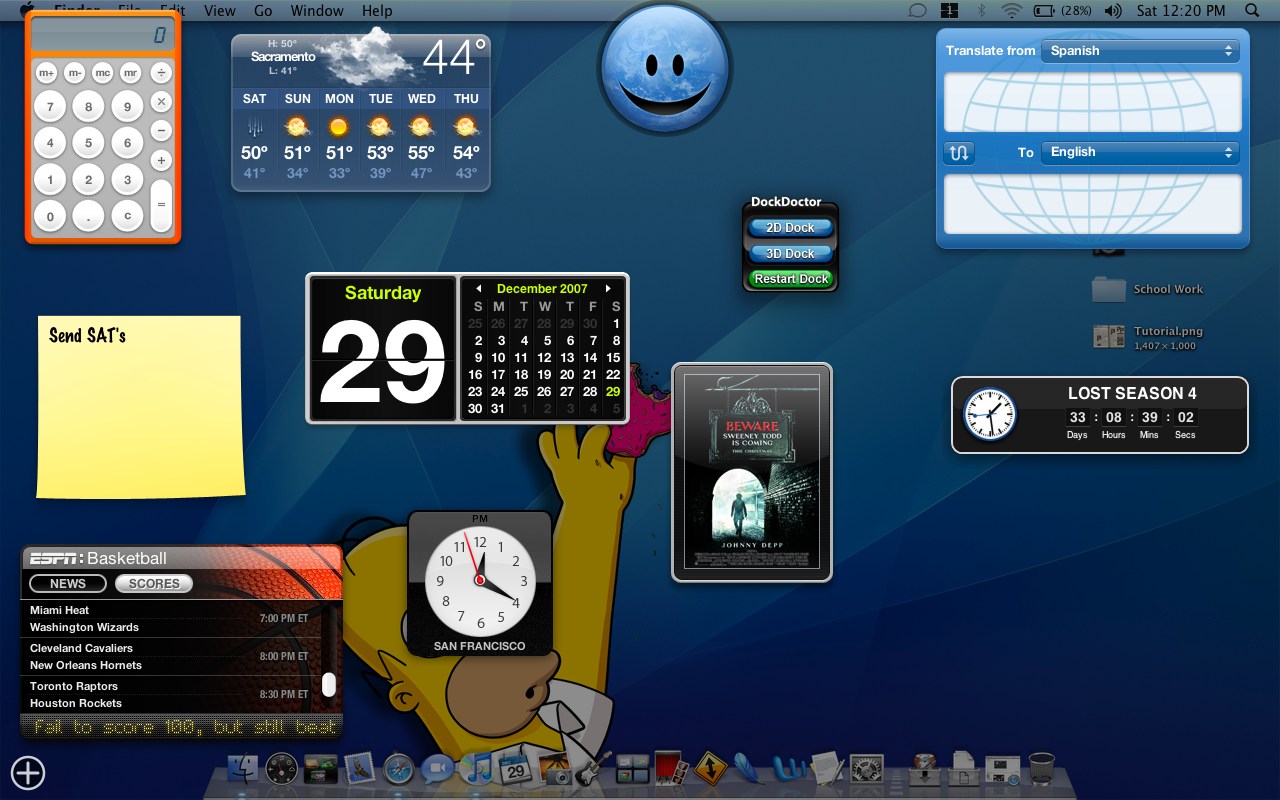Switch to SCORES tab in ESPN widget
The width and height of the screenshot is (1280, 800).
point(154,584)
